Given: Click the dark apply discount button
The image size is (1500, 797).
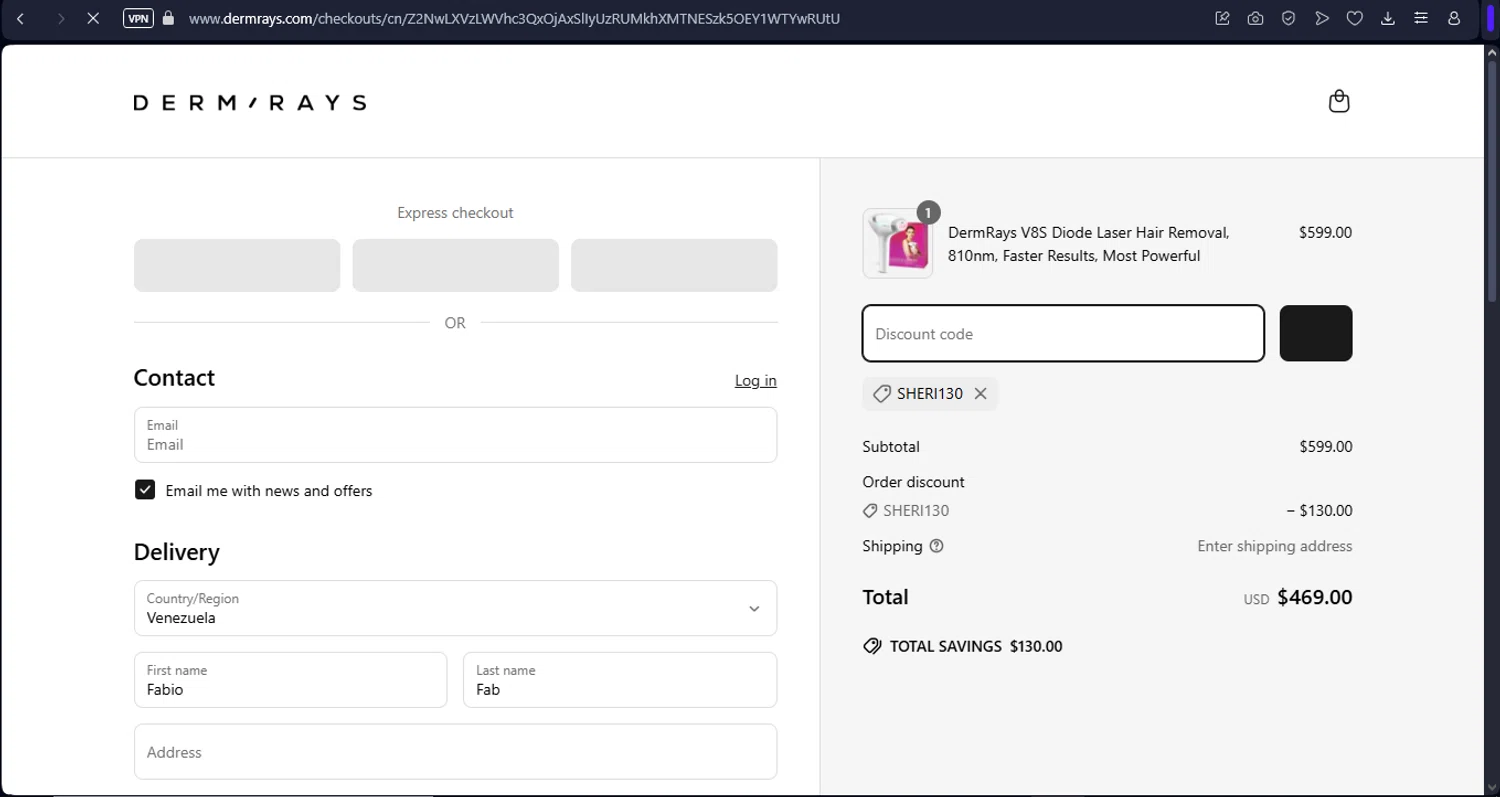Looking at the screenshot, I should [x=1316, y=333].
